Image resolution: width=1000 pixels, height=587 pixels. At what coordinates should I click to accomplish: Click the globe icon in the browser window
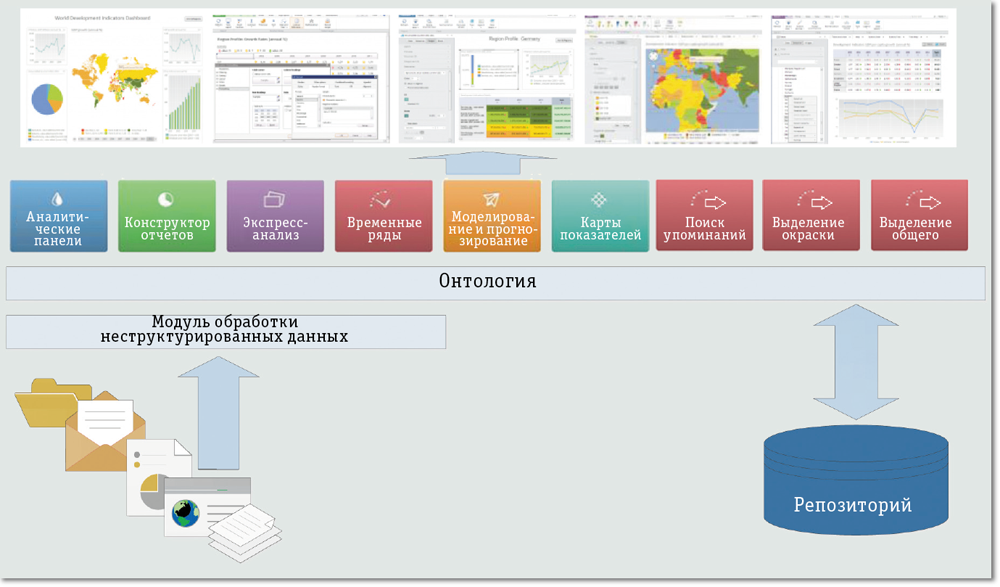point(186,513)
